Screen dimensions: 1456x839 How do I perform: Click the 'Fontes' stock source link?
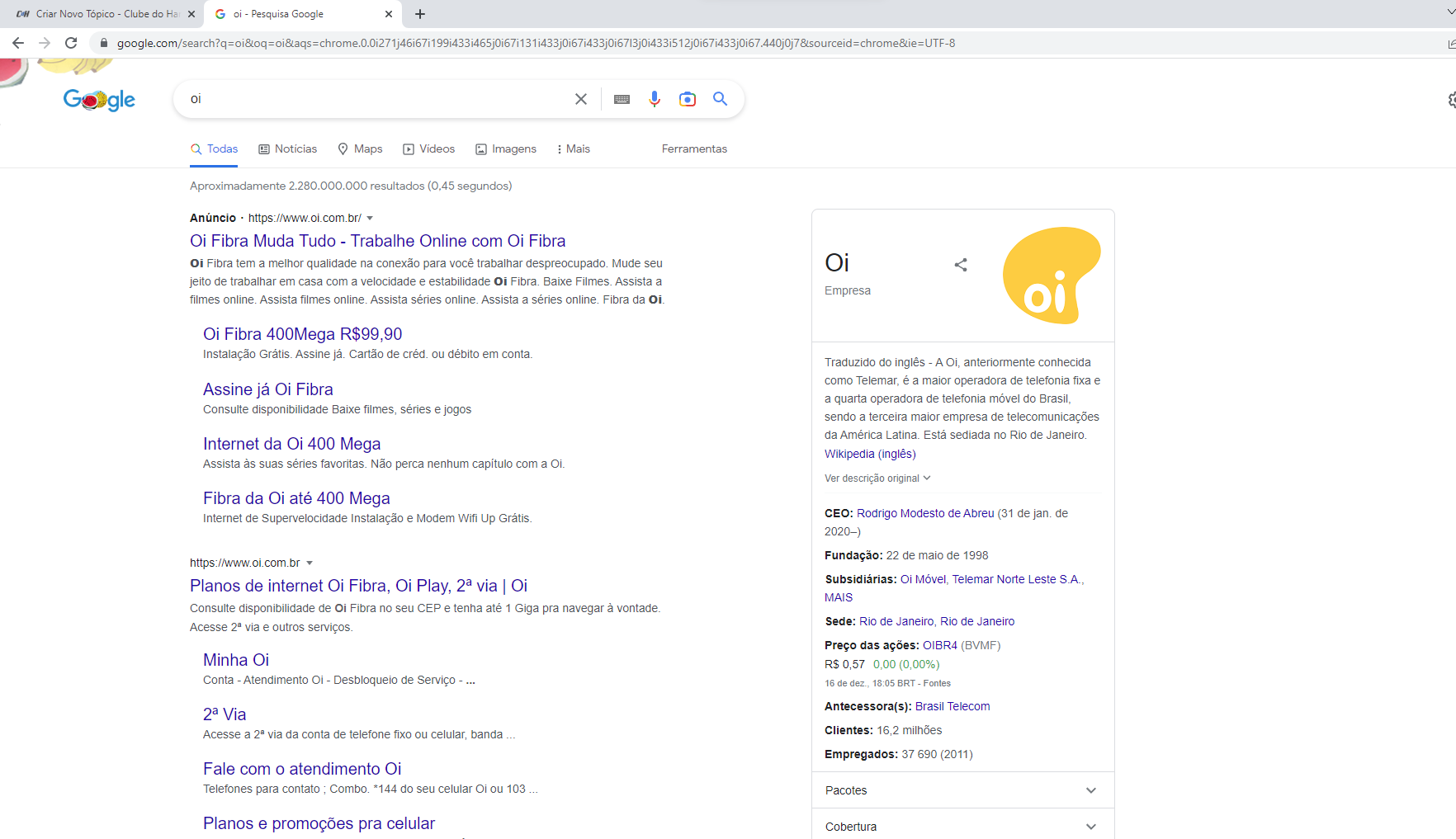(x=937, y=683)
